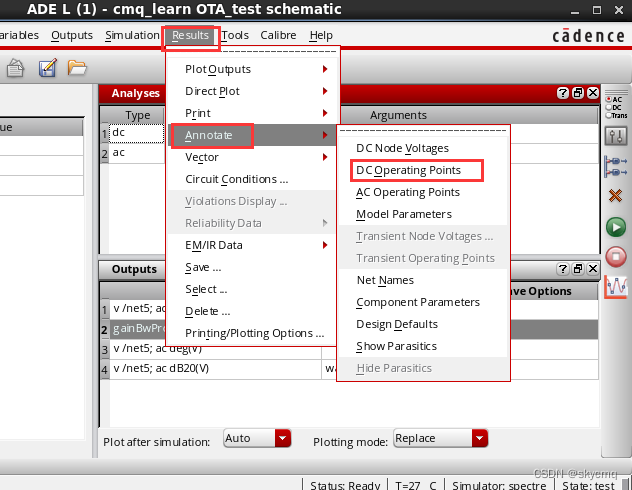The width and height of the screenshot is (632, 490).
Task: Choose Net Names
Action: pyautogui.click(x=423, y=280)
